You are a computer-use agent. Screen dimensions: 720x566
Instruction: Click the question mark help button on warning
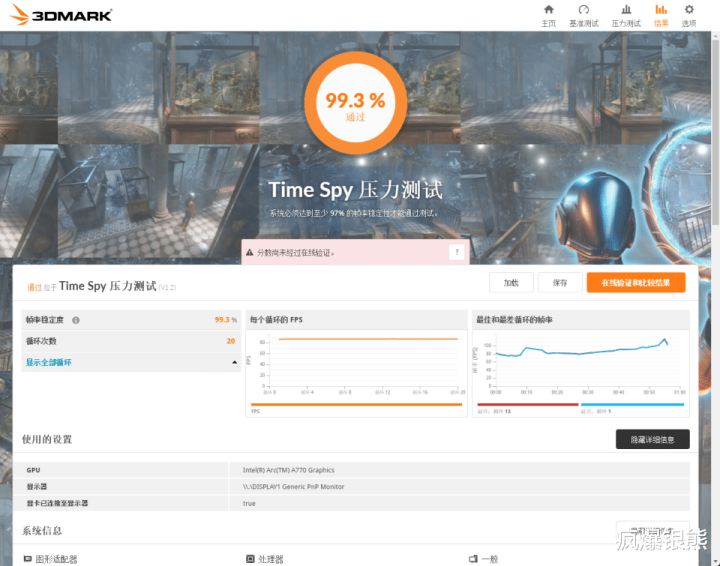[x=456, y=252]
